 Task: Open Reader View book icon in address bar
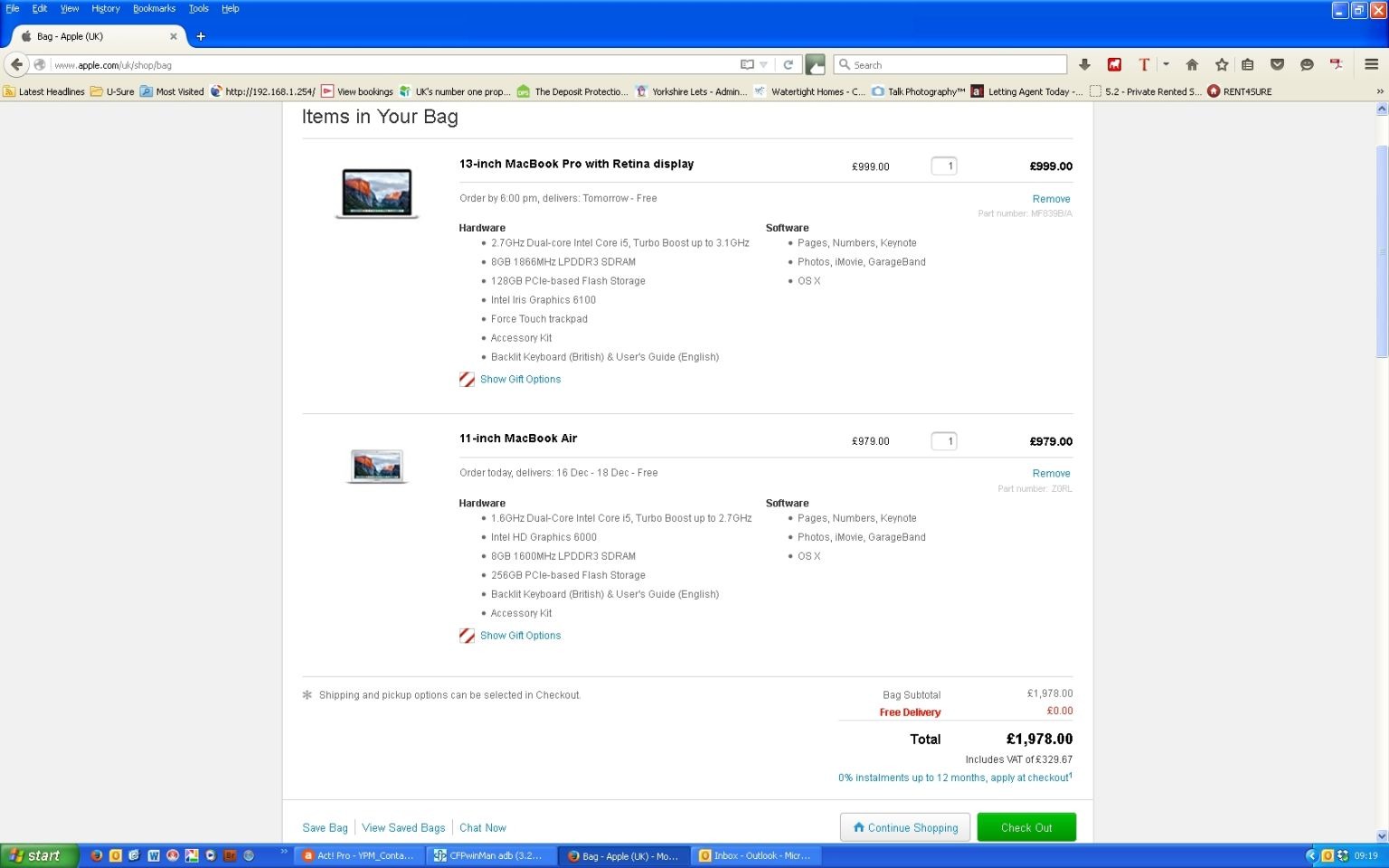(747, 65)
